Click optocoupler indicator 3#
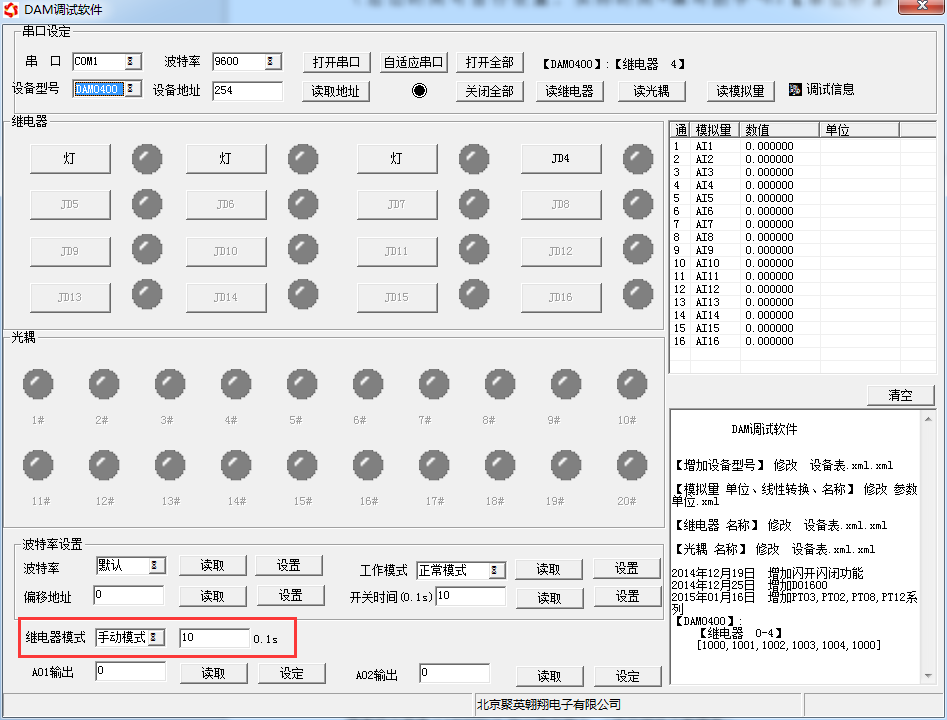 click(170, 384)
